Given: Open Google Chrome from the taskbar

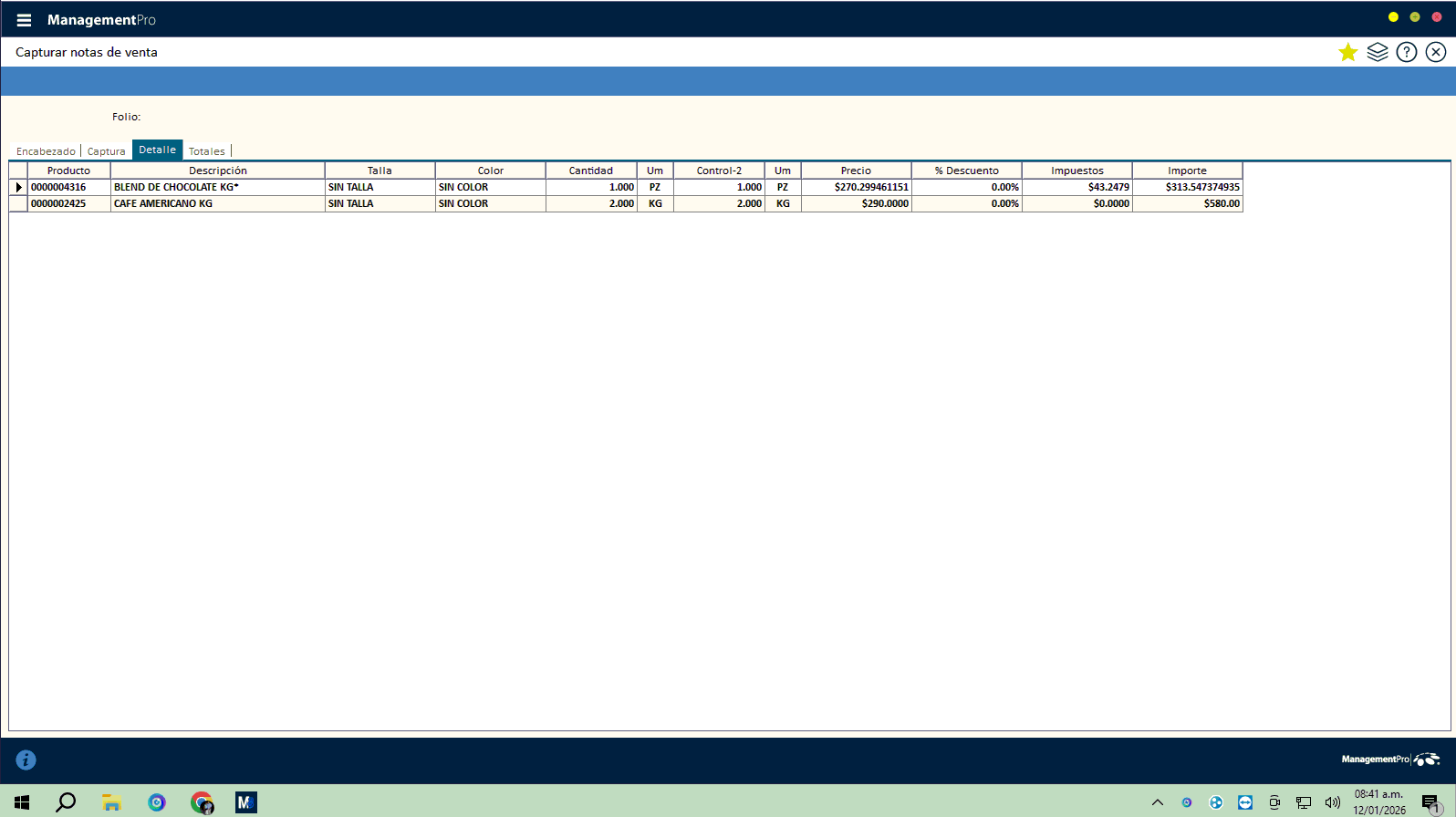Looking at the screenshot, I should [x=202, y=802].
